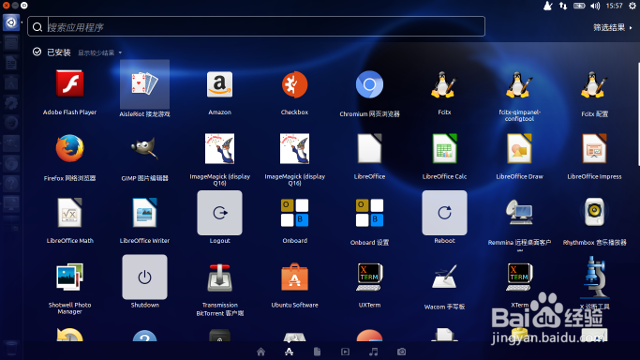This screenshot has height=360, width=640.
Task: Launch Rhythmbox music player
Action: pos(594,212)
